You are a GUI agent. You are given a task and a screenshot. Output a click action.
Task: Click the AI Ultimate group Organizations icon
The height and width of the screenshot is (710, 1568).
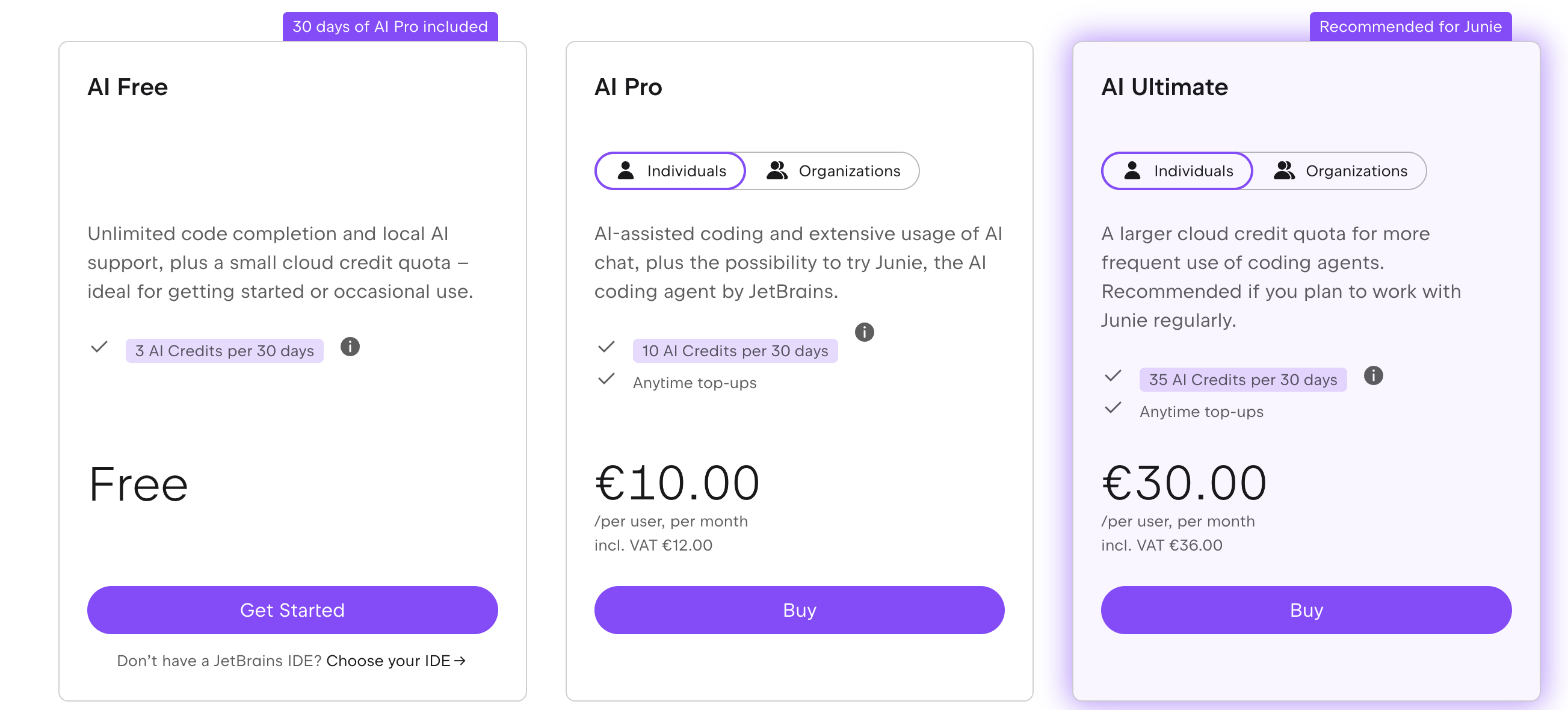[1284, 170]
